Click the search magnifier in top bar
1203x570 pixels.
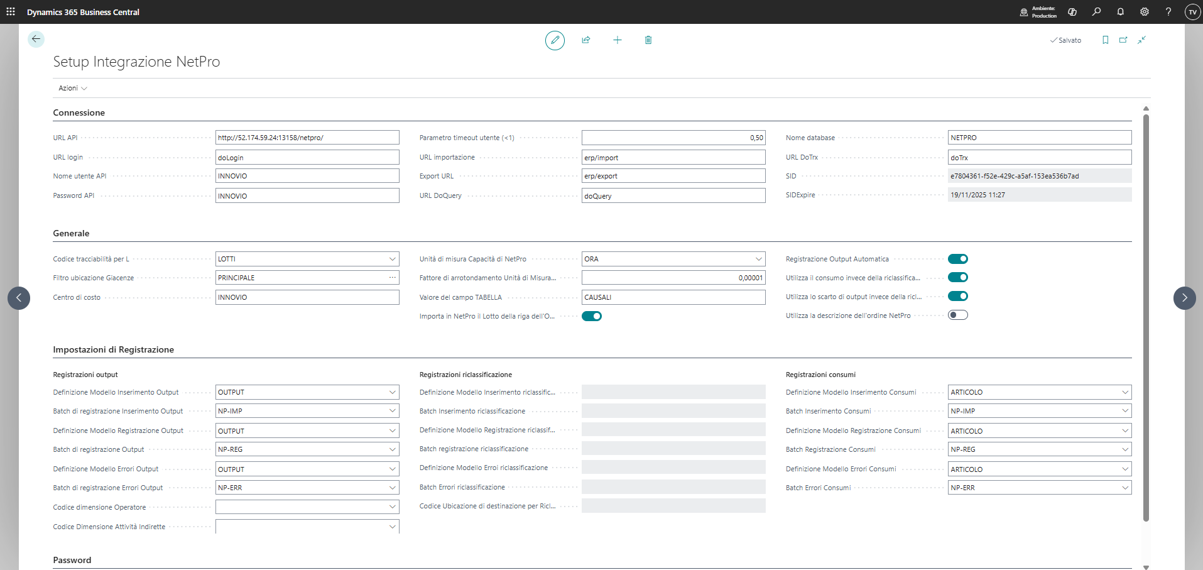(1096, 12)
